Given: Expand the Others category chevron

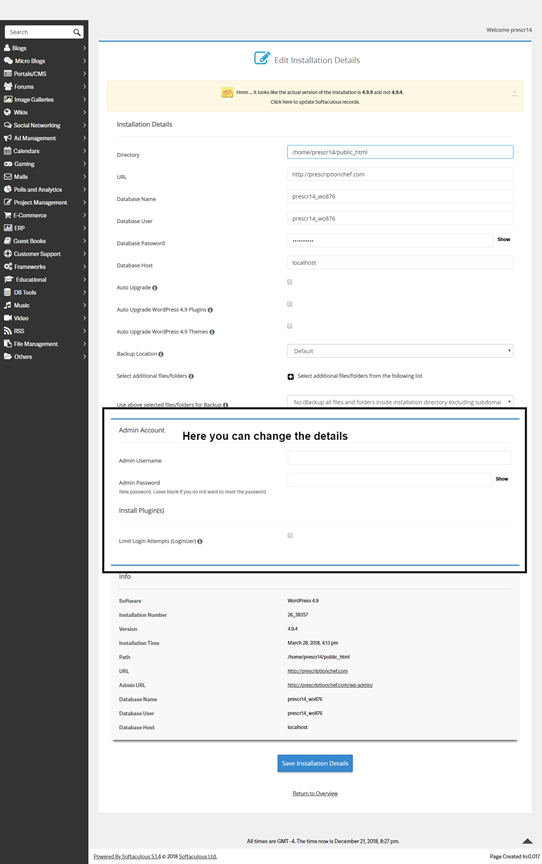Looking at the screenshot, I should [84, 357].
